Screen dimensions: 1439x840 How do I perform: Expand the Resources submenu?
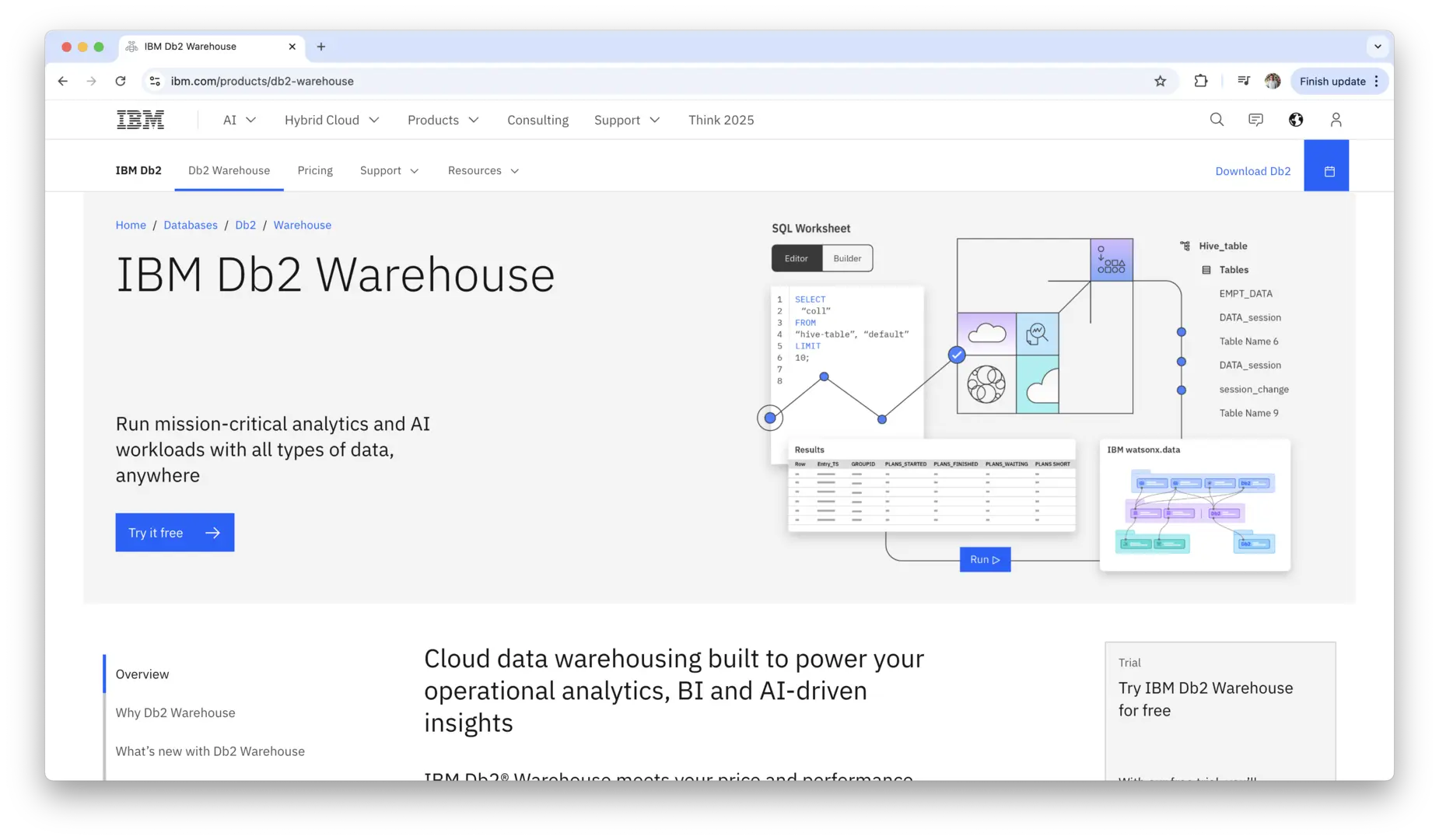[483, 170]
